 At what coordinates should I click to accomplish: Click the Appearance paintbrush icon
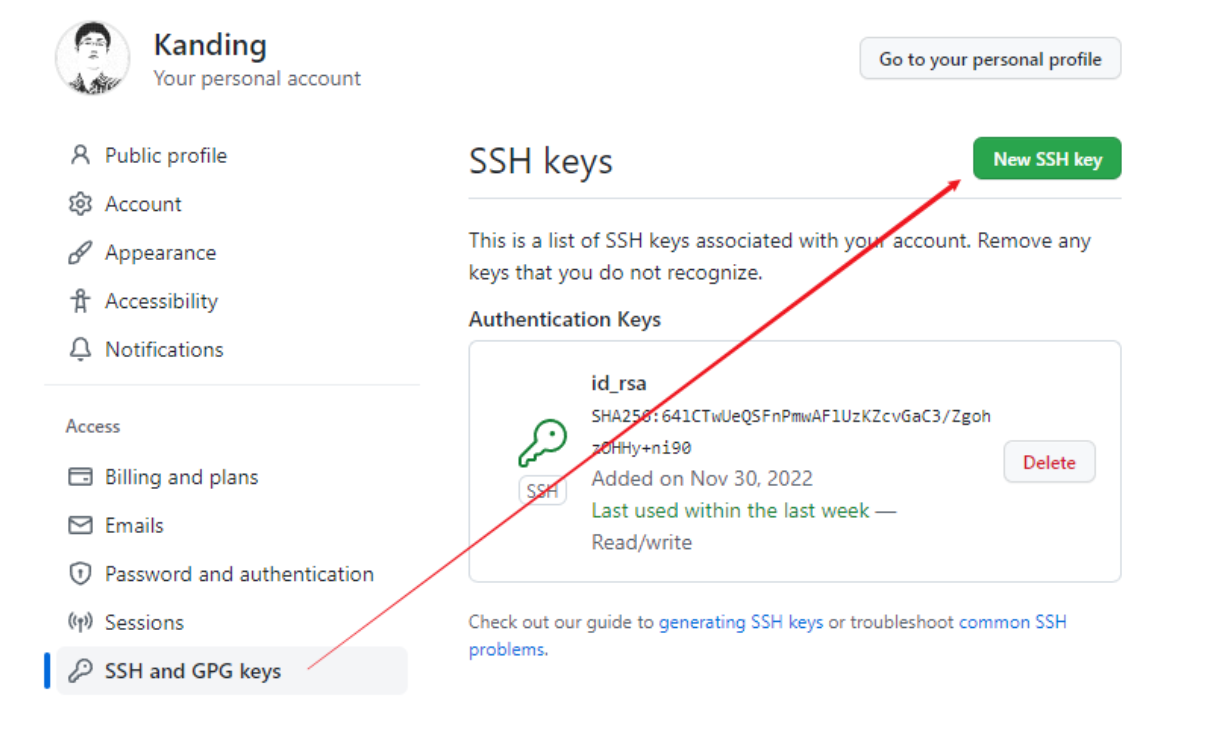pos(80,253)
